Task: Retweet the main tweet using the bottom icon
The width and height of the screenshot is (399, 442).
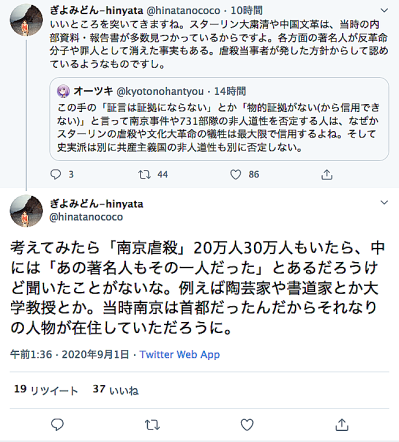Action: [152, 425]
